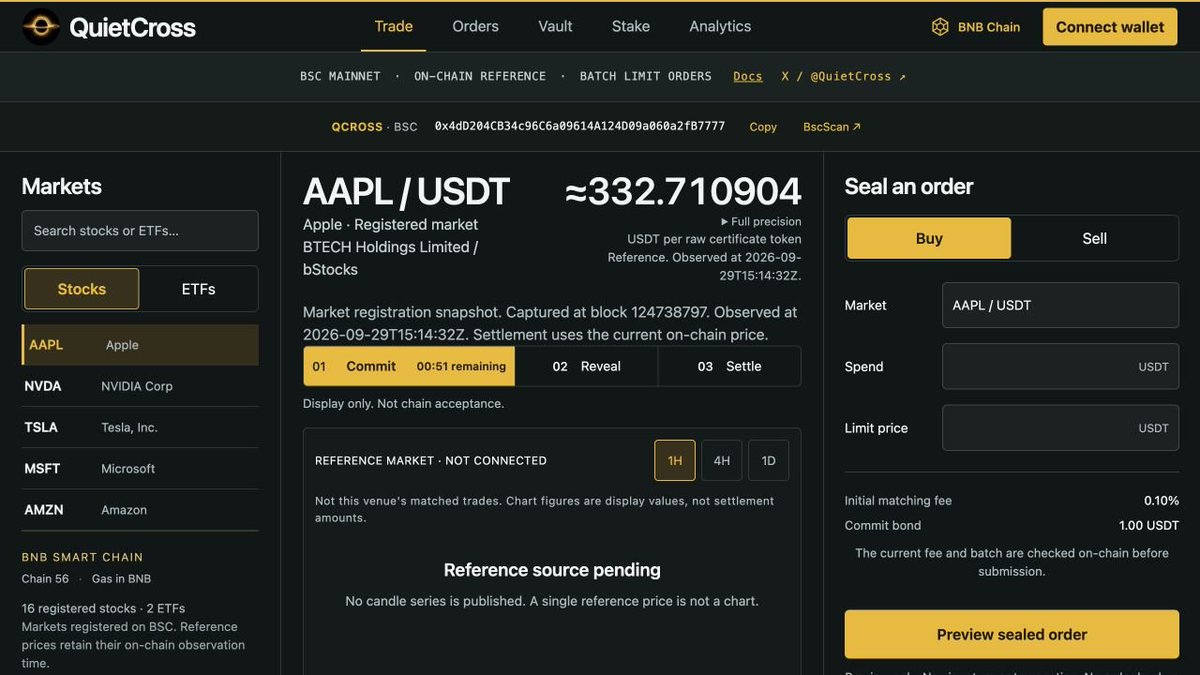Viewport: 1200px width, 675px height.
Task: Focus the Search stocks or ETFs field
Action: click(x=140, y=230)
